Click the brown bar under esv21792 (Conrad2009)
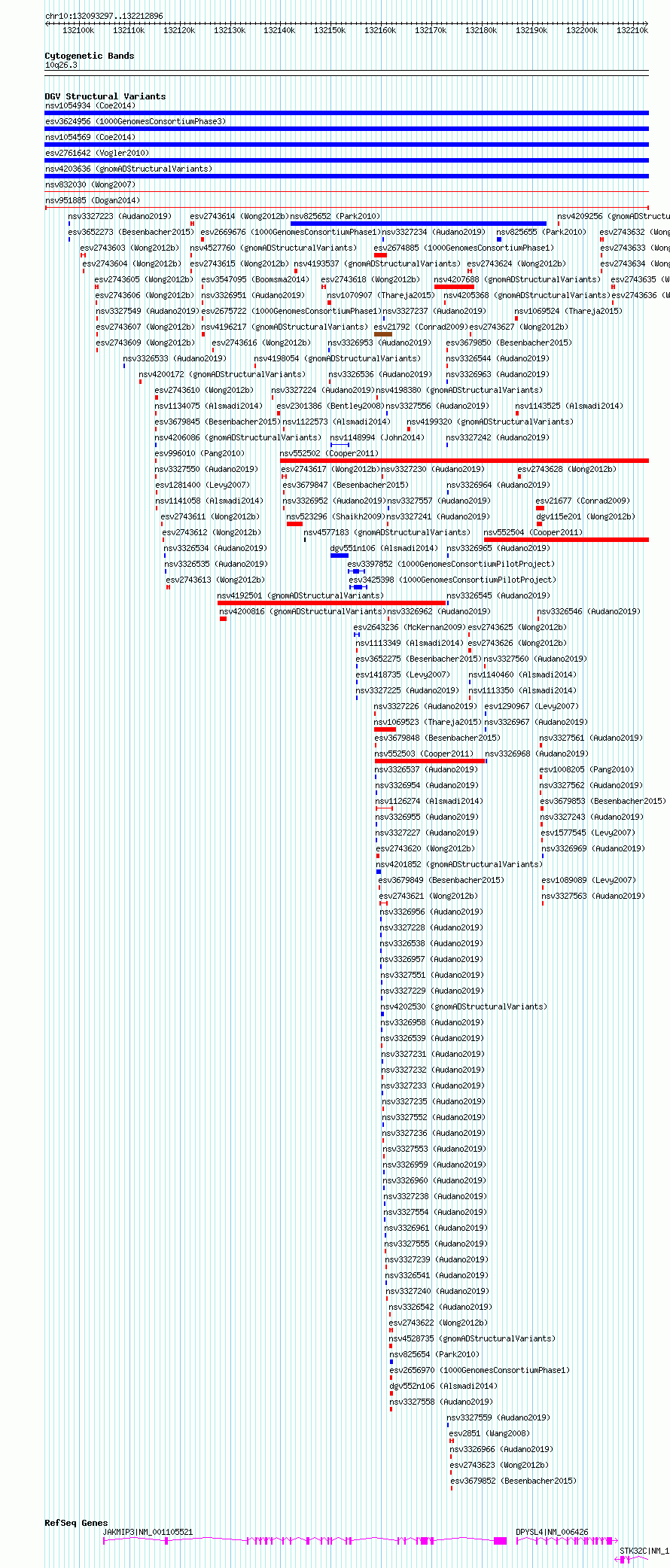 tap(383, 334)
